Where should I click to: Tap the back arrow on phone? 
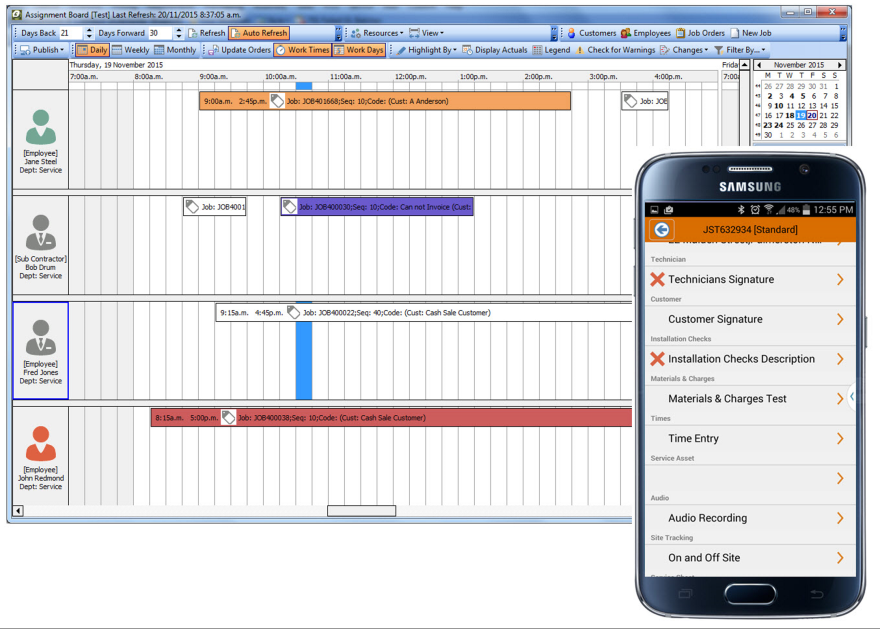pyautogui.click(x=662, y=229)
